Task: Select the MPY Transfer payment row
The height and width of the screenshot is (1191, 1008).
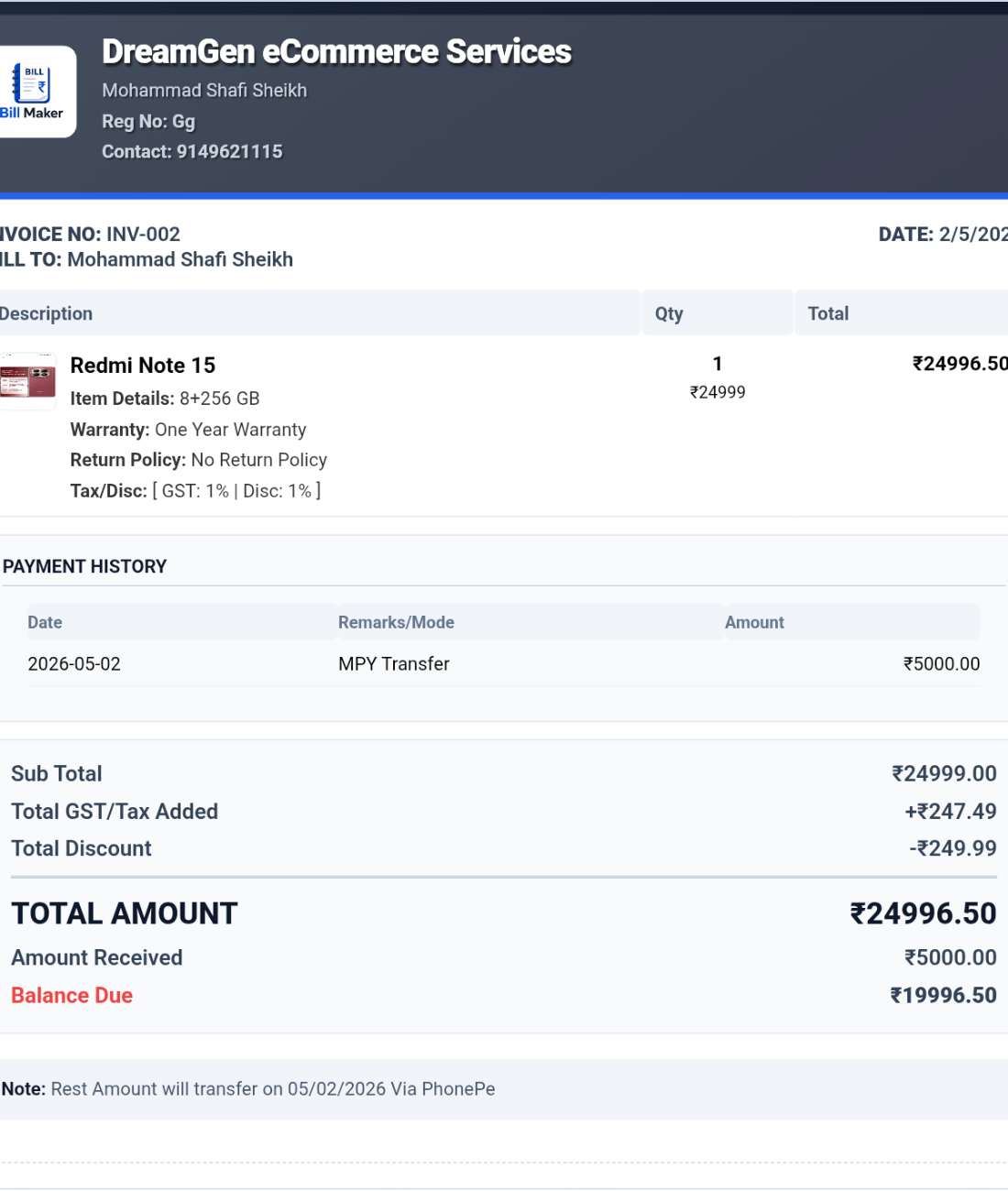Action: 504,664
